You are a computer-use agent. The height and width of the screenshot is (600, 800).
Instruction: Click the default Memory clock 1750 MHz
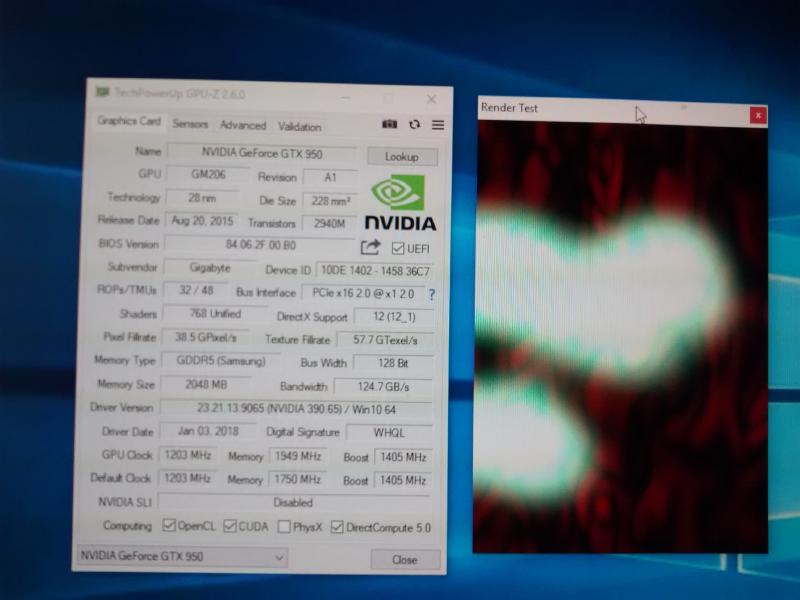pyautogui.click(x=297, y=480)
